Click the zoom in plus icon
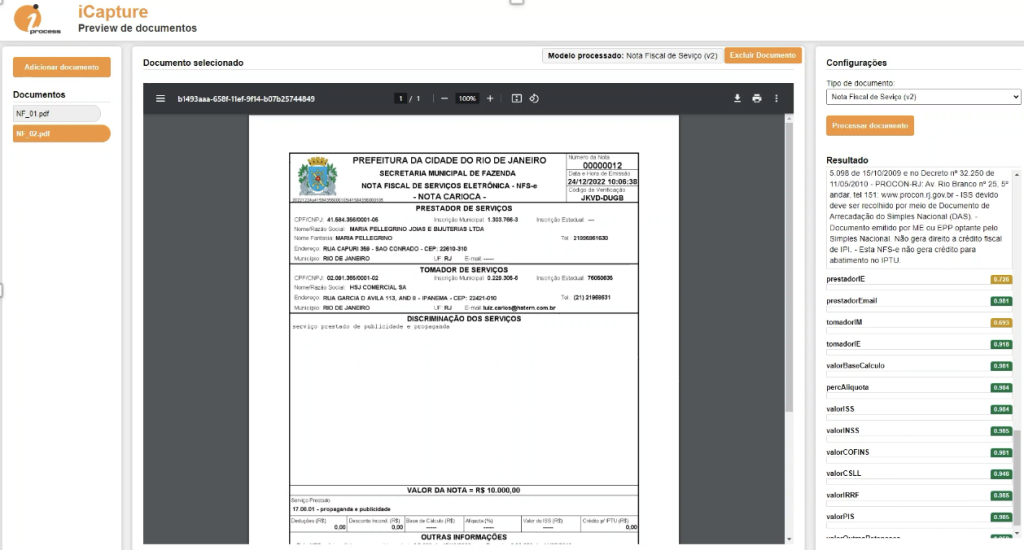 pos(490,99)
